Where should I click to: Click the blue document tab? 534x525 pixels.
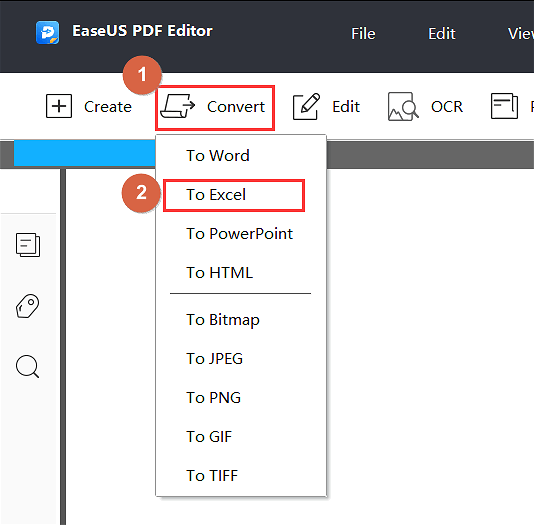(x=84, y=153)
